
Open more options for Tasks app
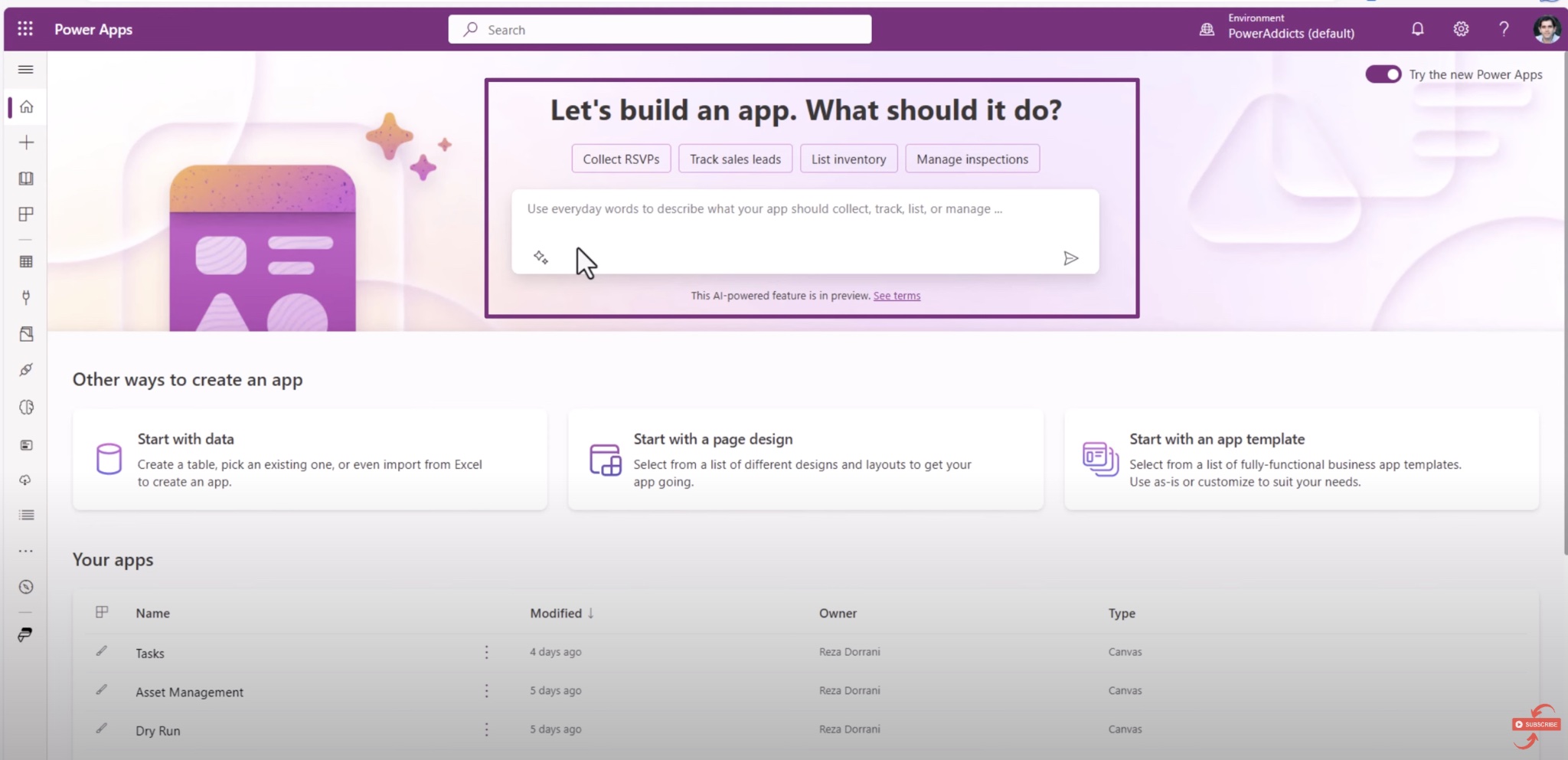tap(486, 652)
